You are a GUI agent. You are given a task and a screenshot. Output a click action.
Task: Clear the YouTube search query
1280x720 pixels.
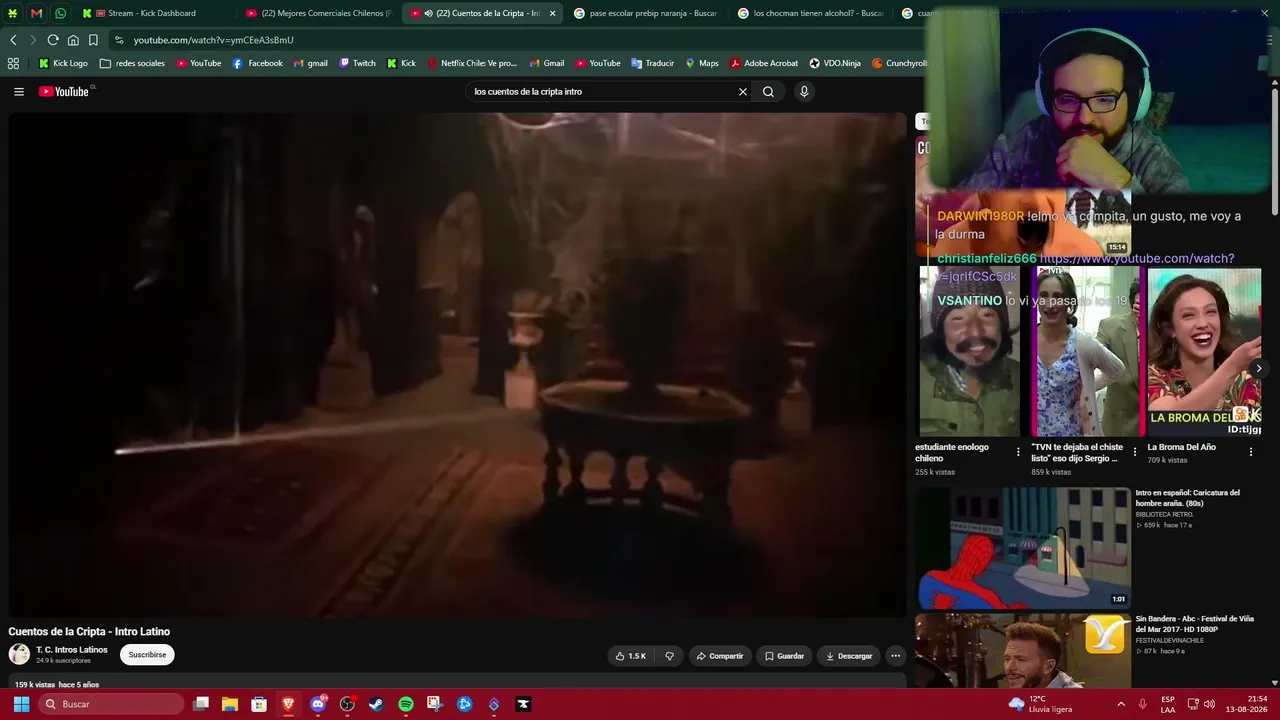(743, 92)
